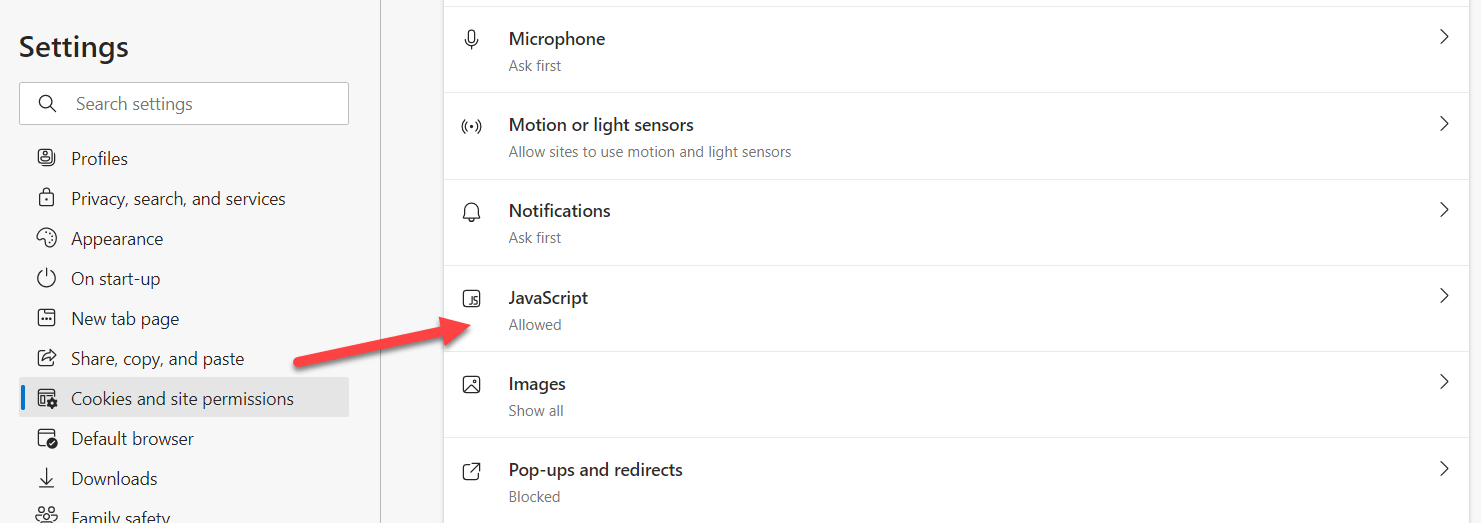Click the Downloads arrow icon
This screenshot has height=523, width=1481.
46,478
